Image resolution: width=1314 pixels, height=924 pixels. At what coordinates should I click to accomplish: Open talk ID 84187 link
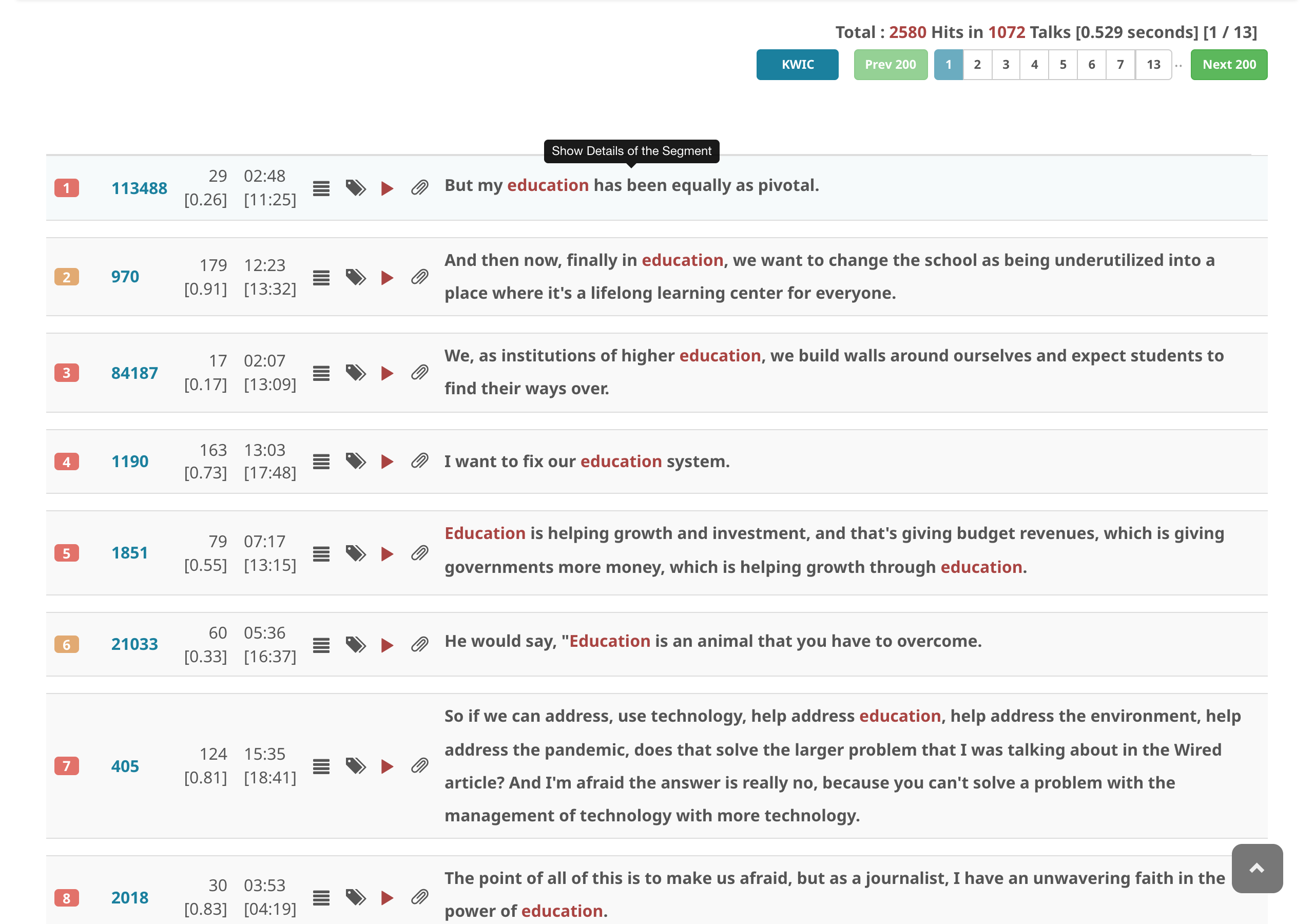(134, 373)
